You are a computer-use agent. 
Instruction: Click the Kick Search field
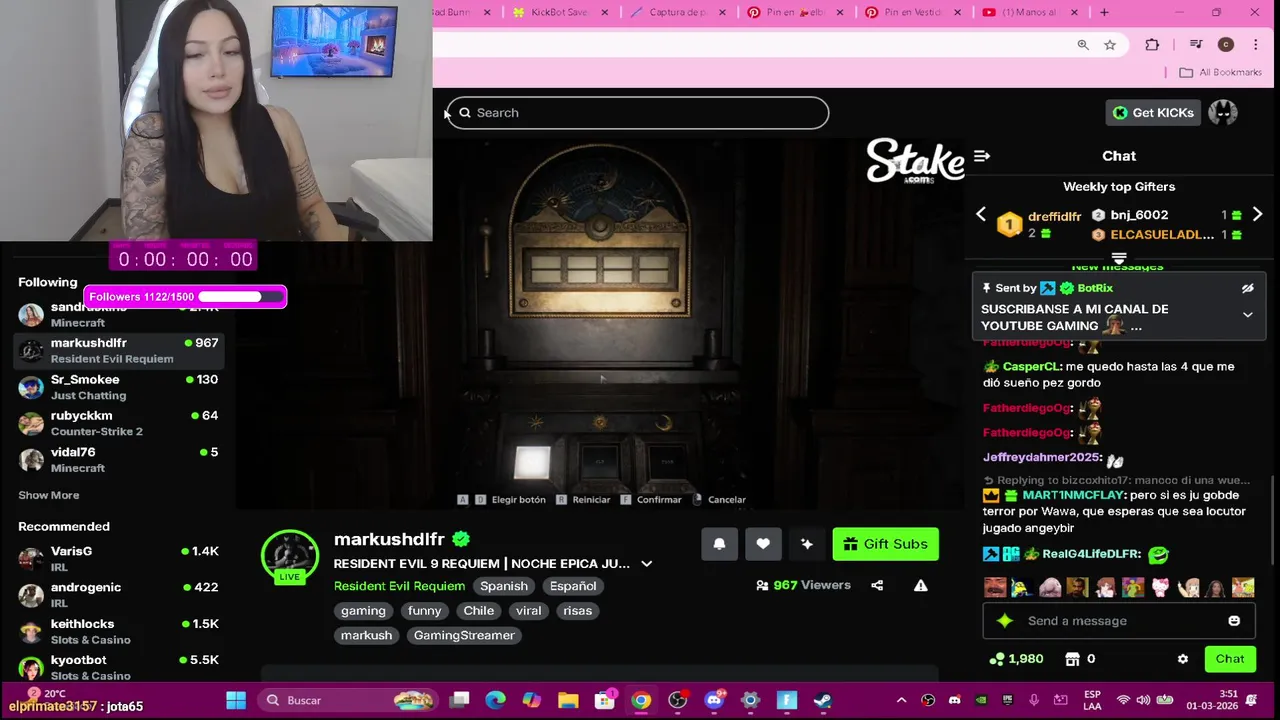(x=638, y=113)
